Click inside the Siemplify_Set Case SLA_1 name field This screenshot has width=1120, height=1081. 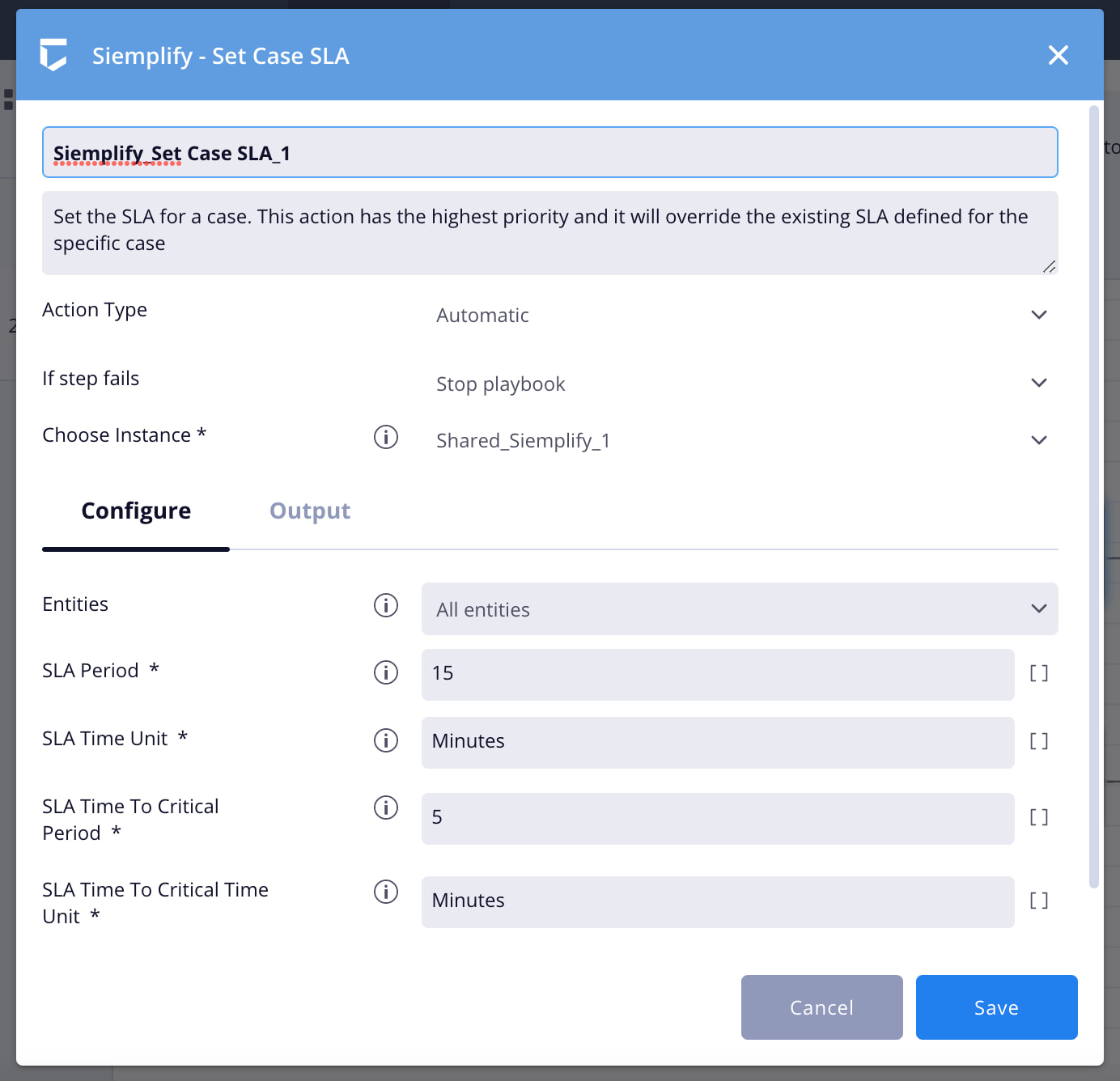550,152
